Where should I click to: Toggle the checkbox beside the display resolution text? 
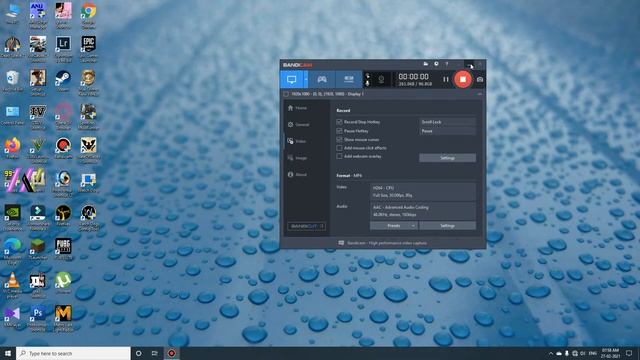pyautogui.click(x=286, y=94)
